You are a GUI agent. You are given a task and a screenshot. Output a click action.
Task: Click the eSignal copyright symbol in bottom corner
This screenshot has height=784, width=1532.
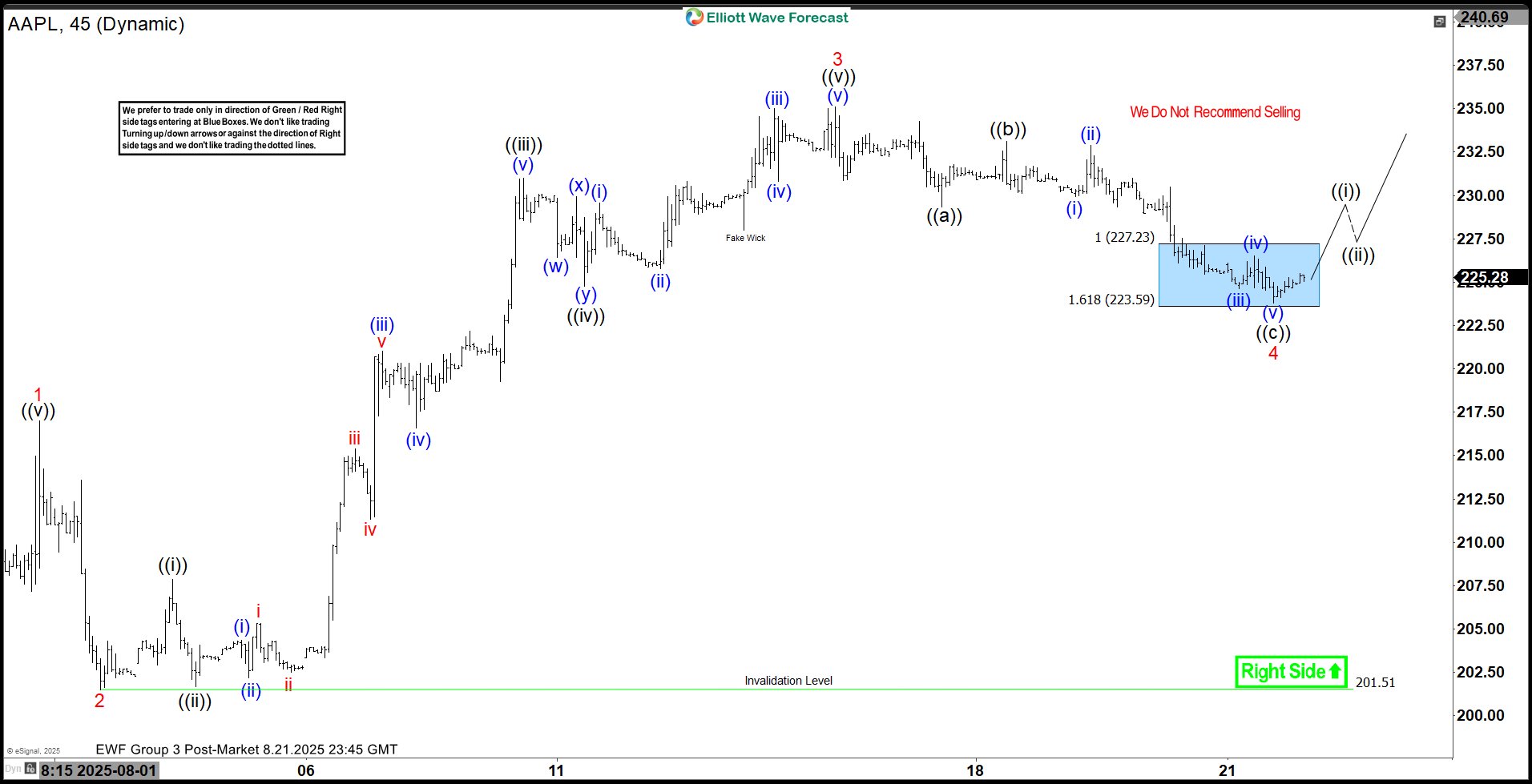click(x=10, y=751)
